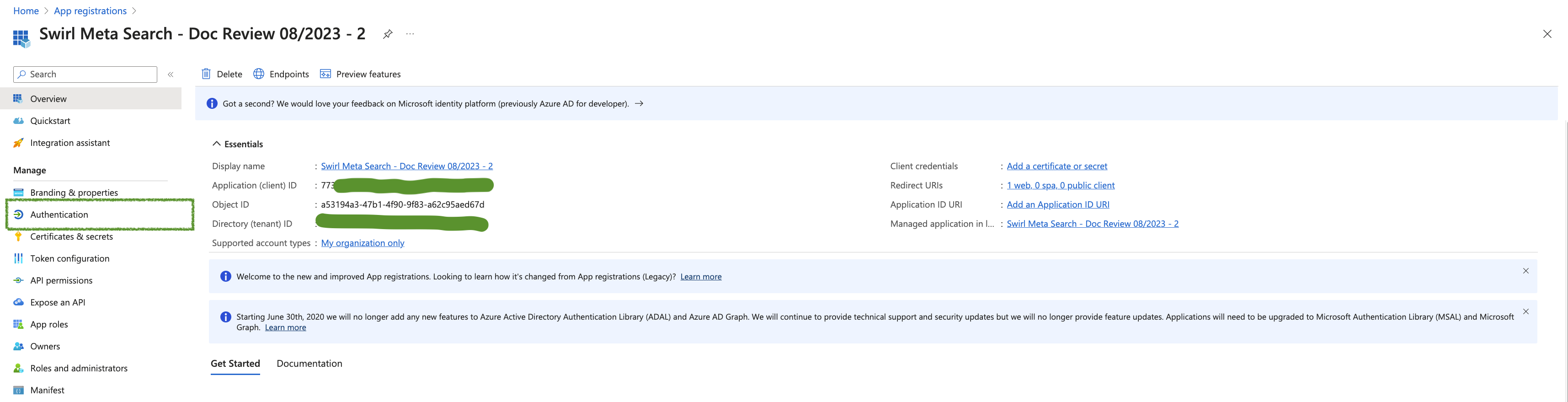Click the App roles grid icon
Image resolution: width=1568 pixels, height=402 pixels.
pos(18,324)
